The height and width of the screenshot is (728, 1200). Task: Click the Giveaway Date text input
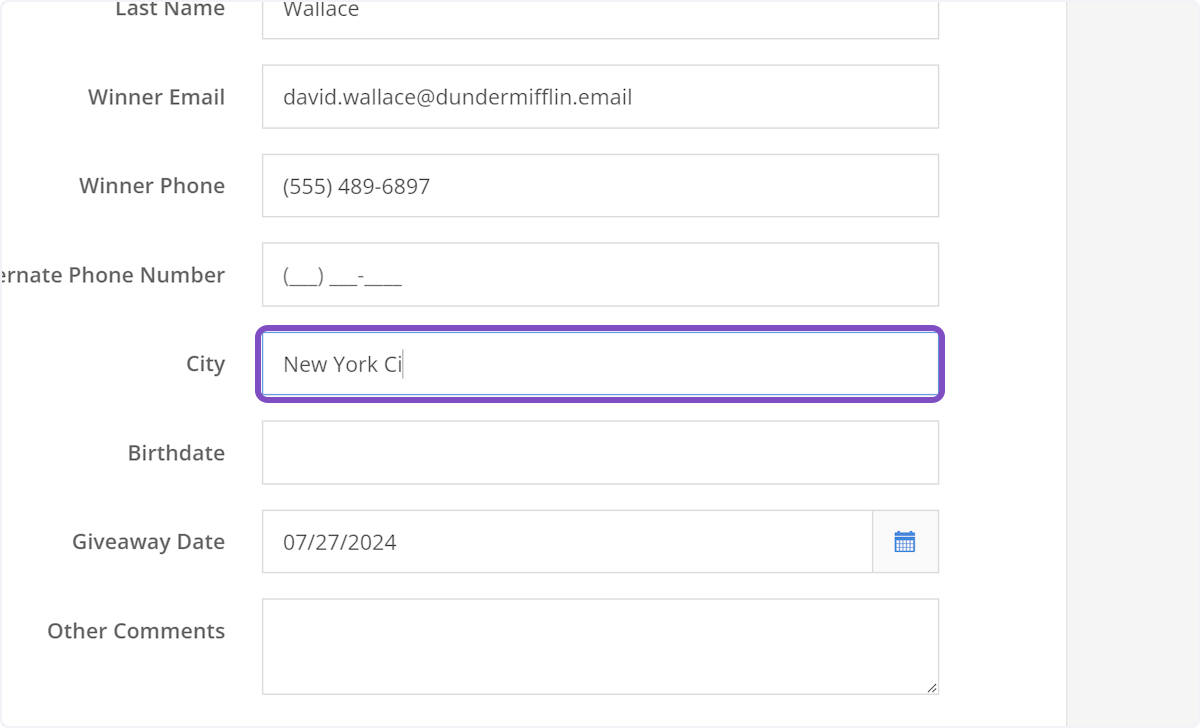click(x=567, y=542)
